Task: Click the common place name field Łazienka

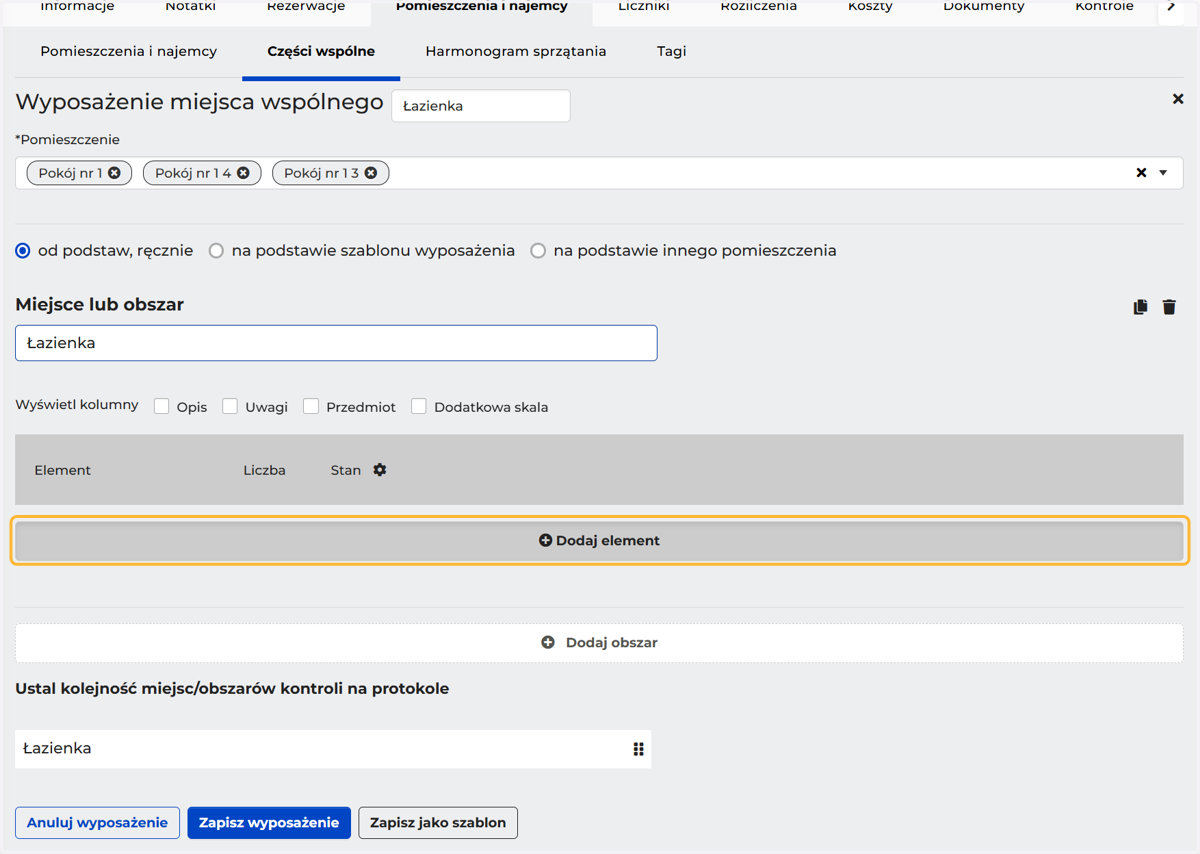Action: point(481,106)
